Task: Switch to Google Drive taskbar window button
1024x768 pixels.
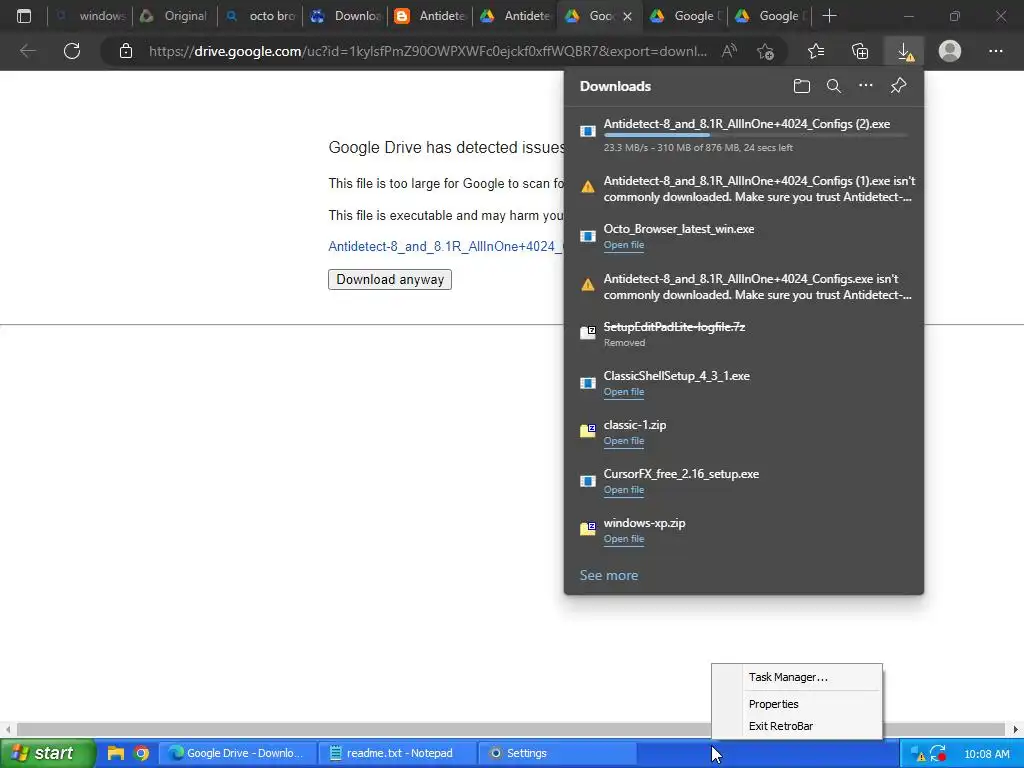Action: tap(238, 753)
